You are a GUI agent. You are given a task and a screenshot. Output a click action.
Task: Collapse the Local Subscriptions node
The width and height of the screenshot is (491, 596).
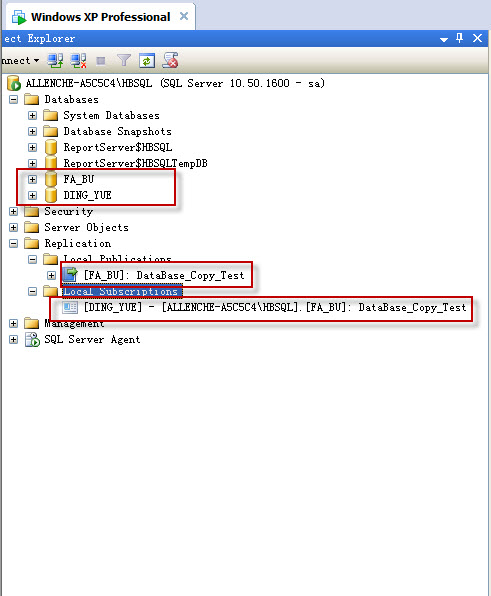pos(33,291)
